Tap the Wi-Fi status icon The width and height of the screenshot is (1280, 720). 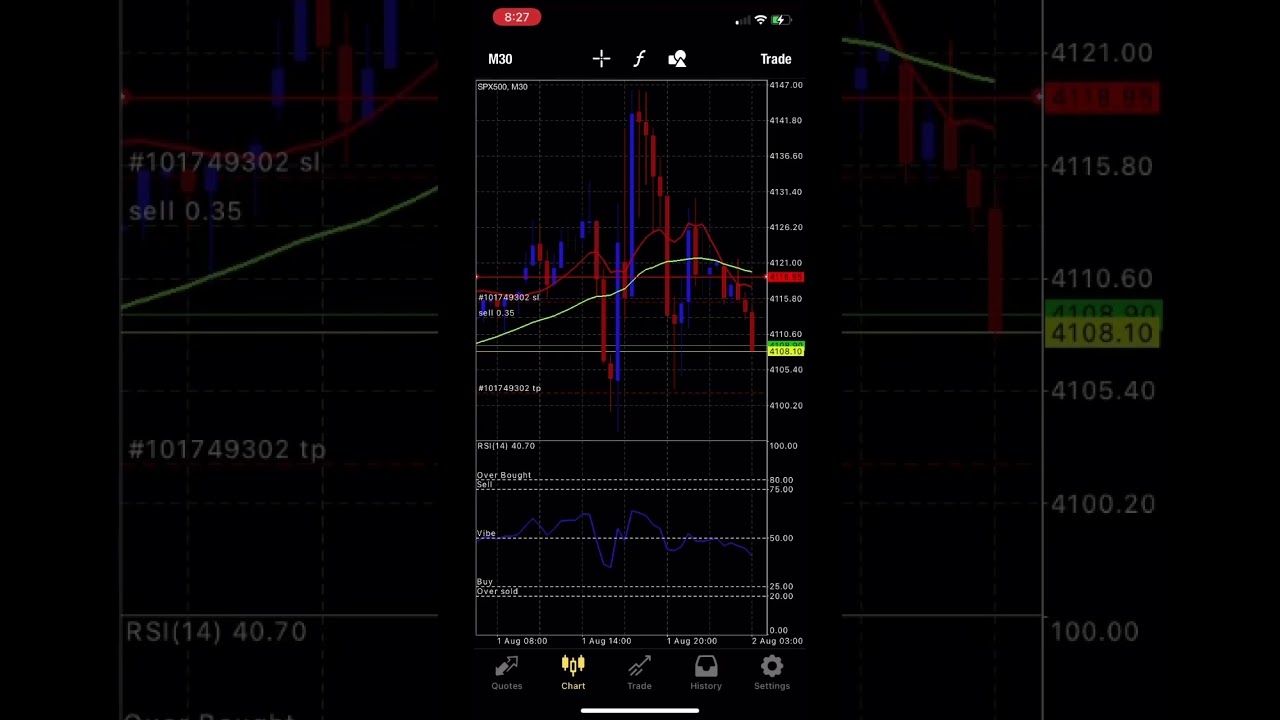coord(760,19)
